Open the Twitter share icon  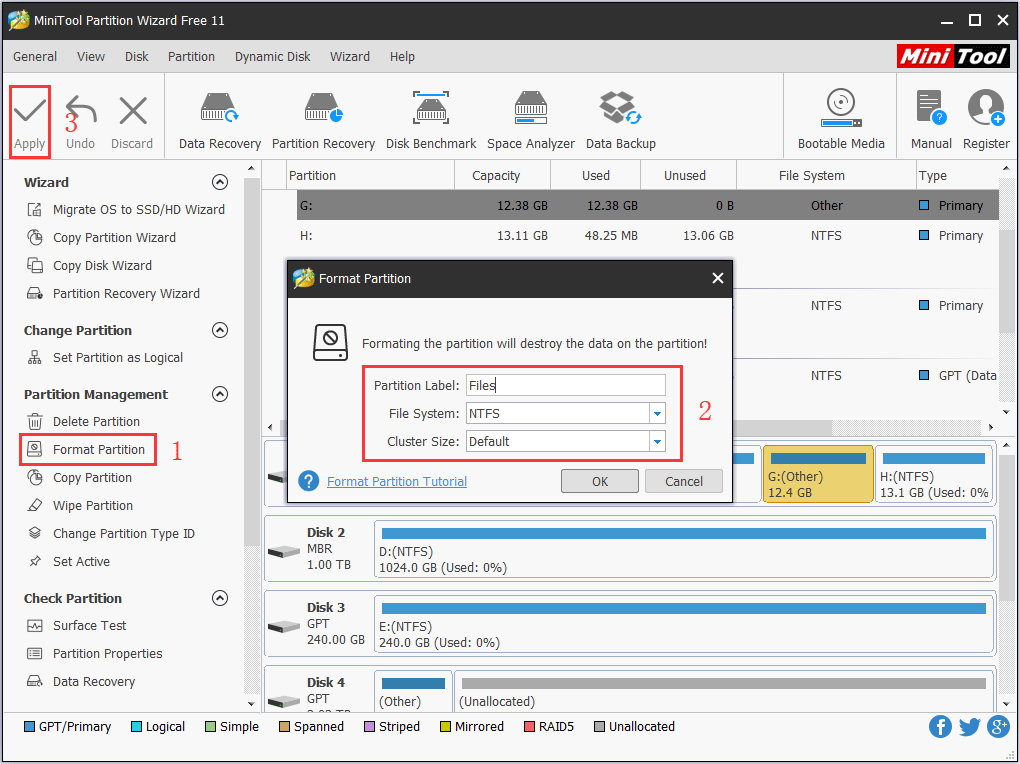pyautogui.click(x=969, y=726)
